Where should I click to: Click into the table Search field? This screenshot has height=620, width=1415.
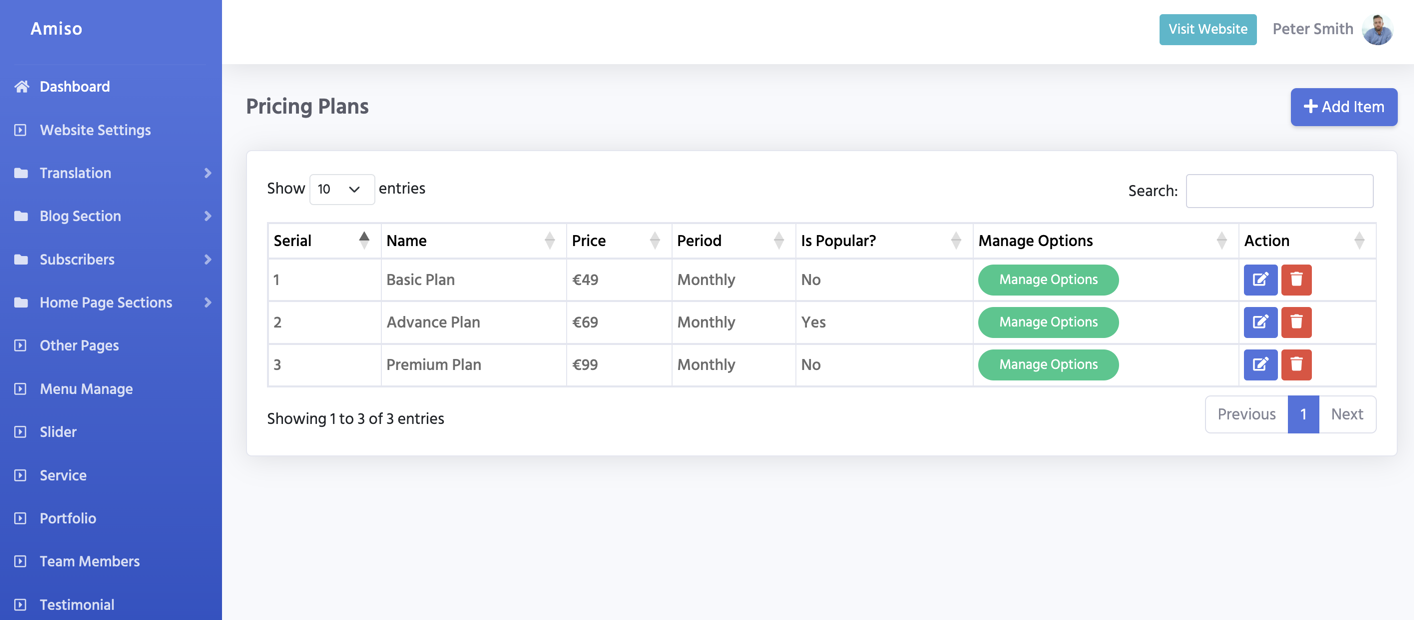pyautogui.click(x=1279, y=191)
